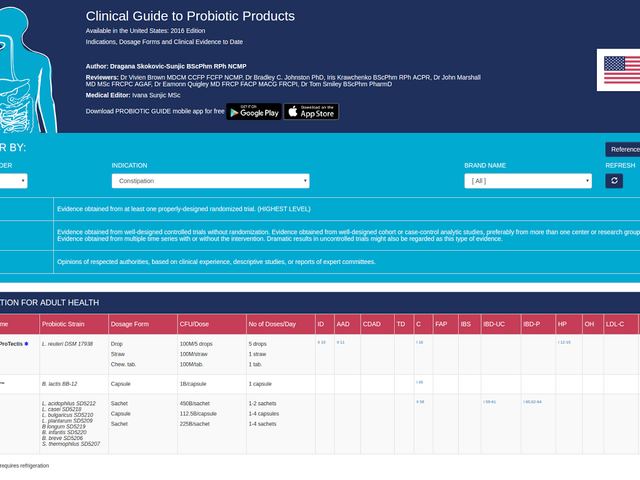Click the No of Doses/Day header

[x=272, y=324]
